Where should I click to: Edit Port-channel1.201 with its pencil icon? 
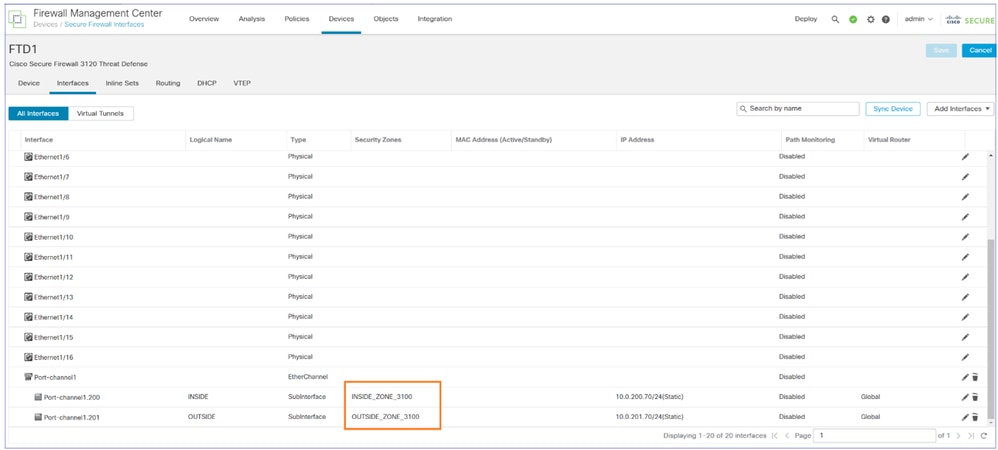click(x=965, y=418)
